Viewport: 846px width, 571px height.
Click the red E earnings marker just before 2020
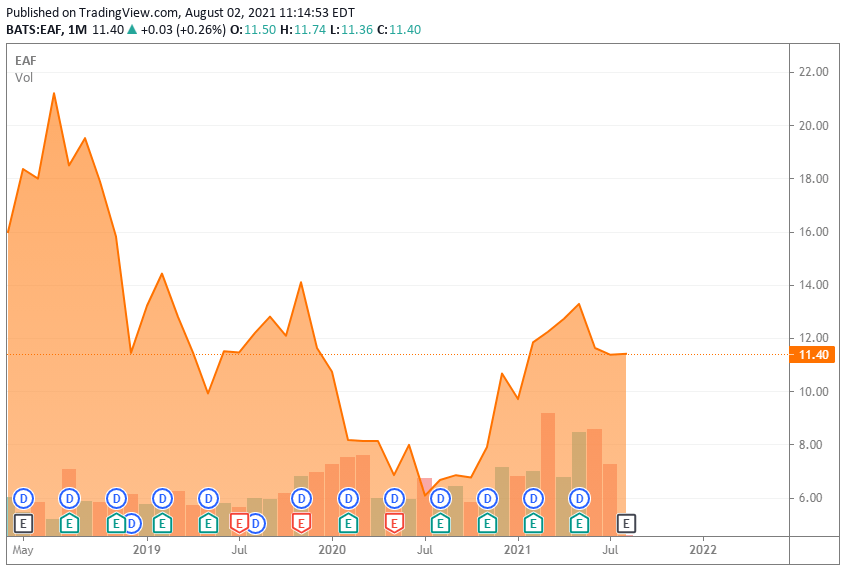(302, 523)
